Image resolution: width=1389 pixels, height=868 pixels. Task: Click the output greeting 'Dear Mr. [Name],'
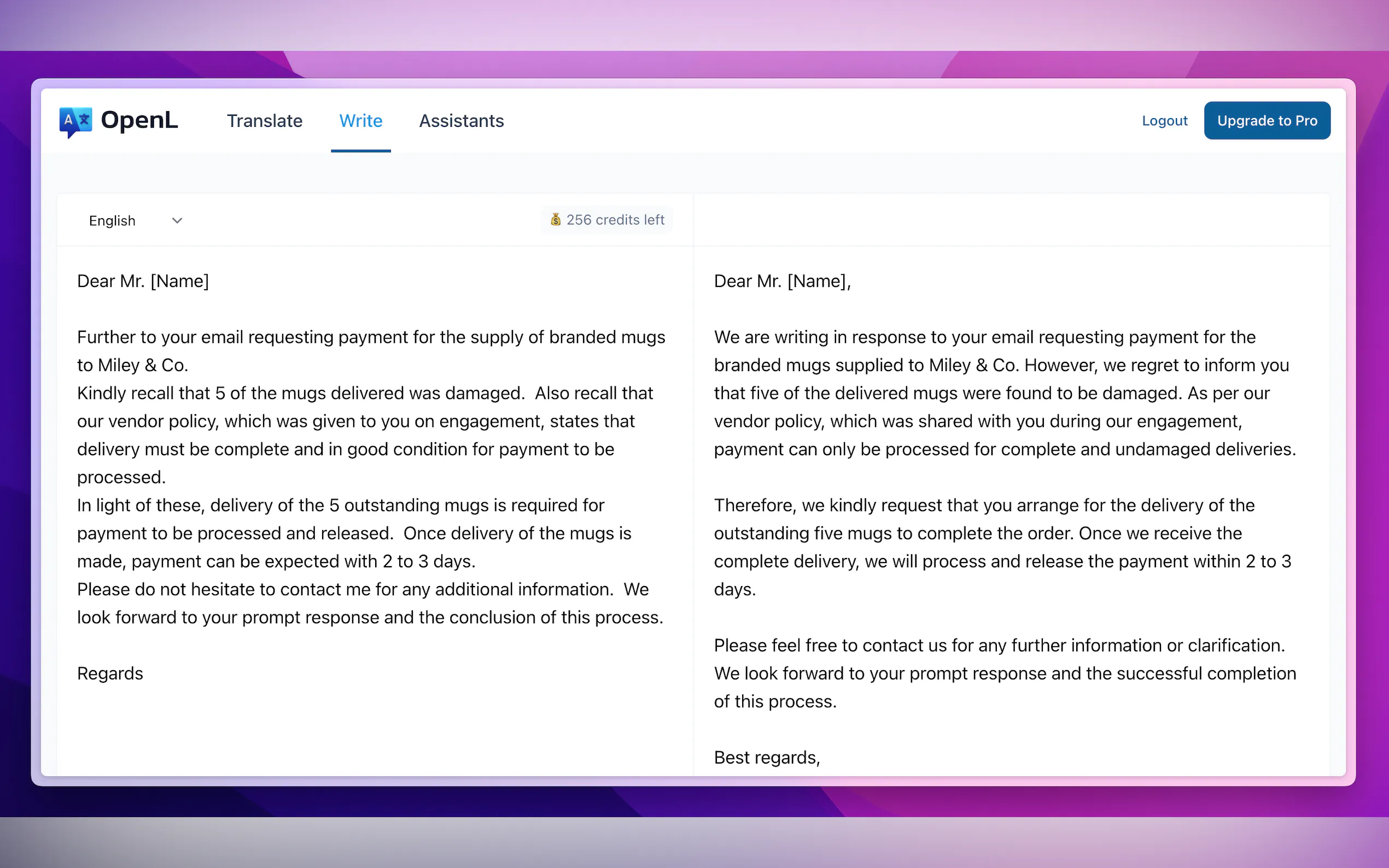click(782, 281)
